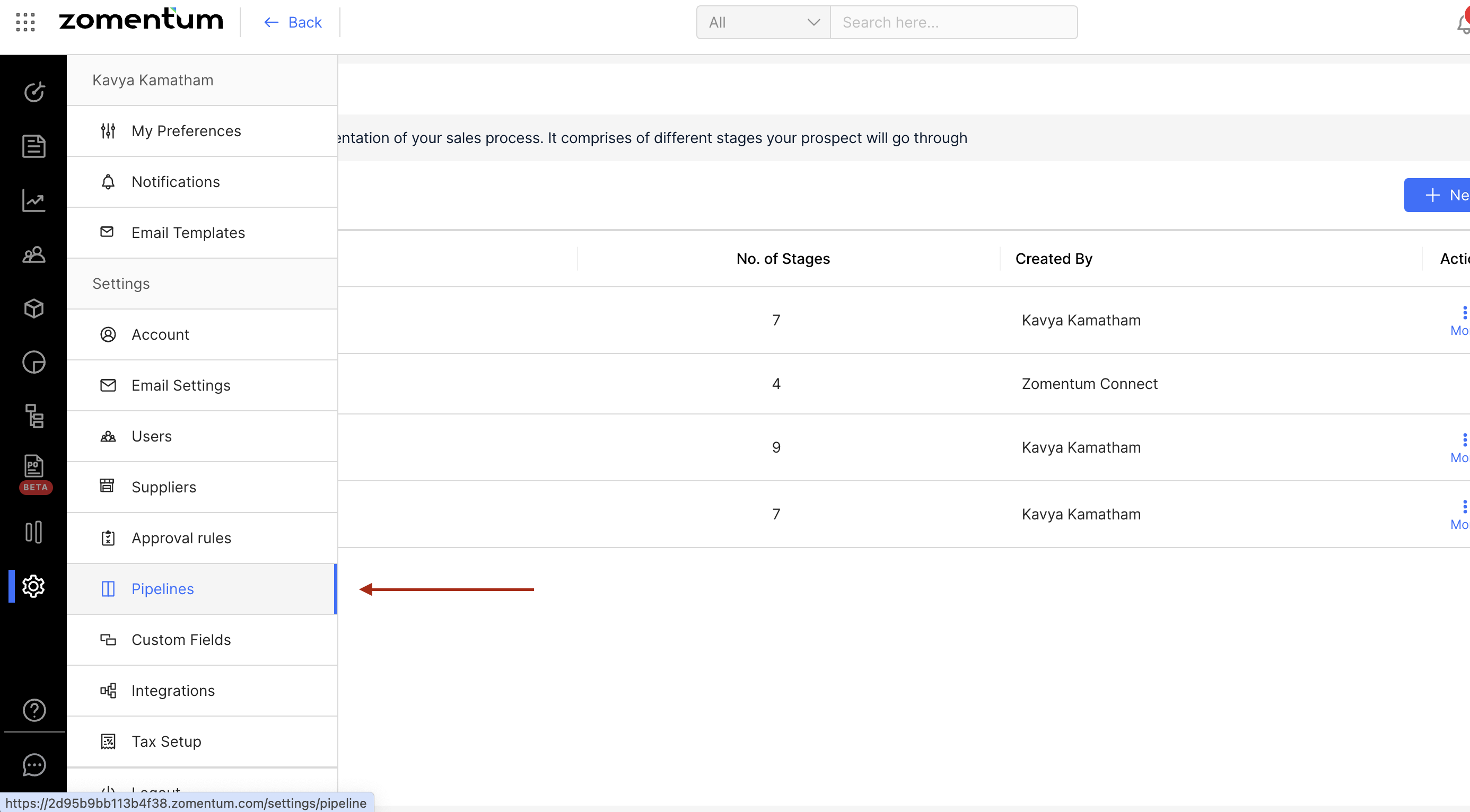Click the Back link
1470x812 pixels.
coord(293,22)
